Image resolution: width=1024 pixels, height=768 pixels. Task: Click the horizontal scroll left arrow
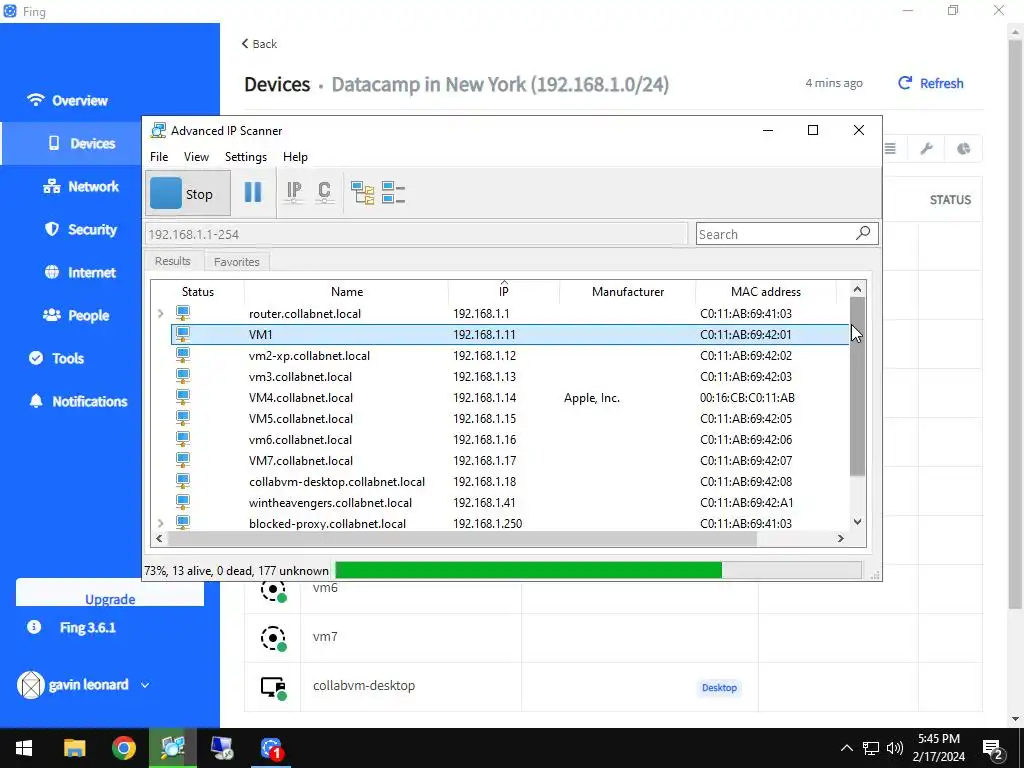(x=159, y=539)
